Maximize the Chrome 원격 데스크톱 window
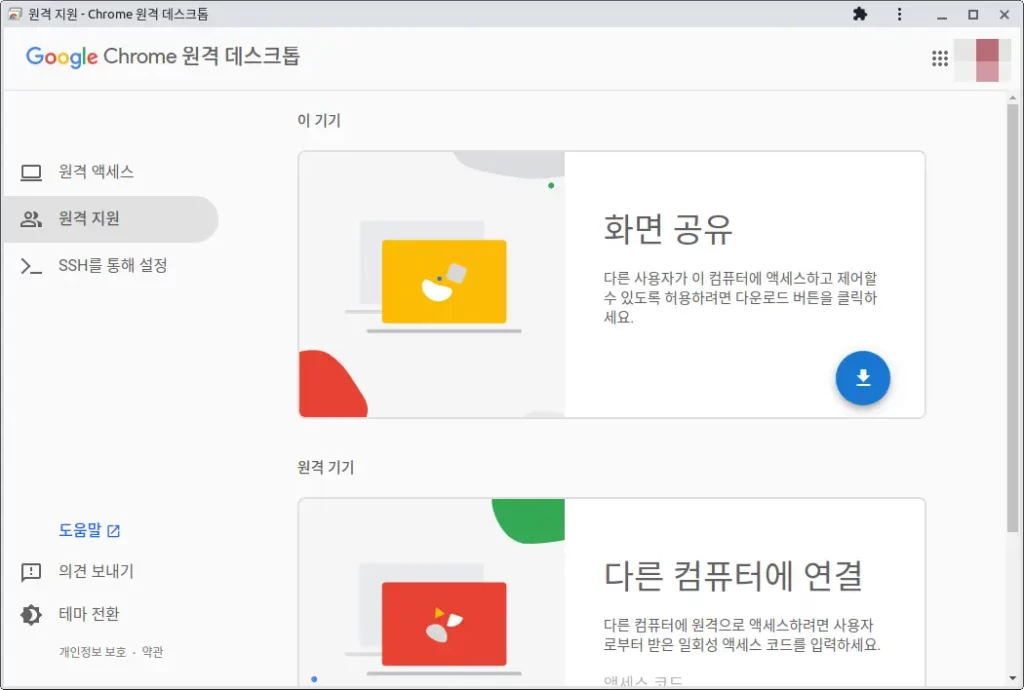1024x690 pixels. click(972, 14)
